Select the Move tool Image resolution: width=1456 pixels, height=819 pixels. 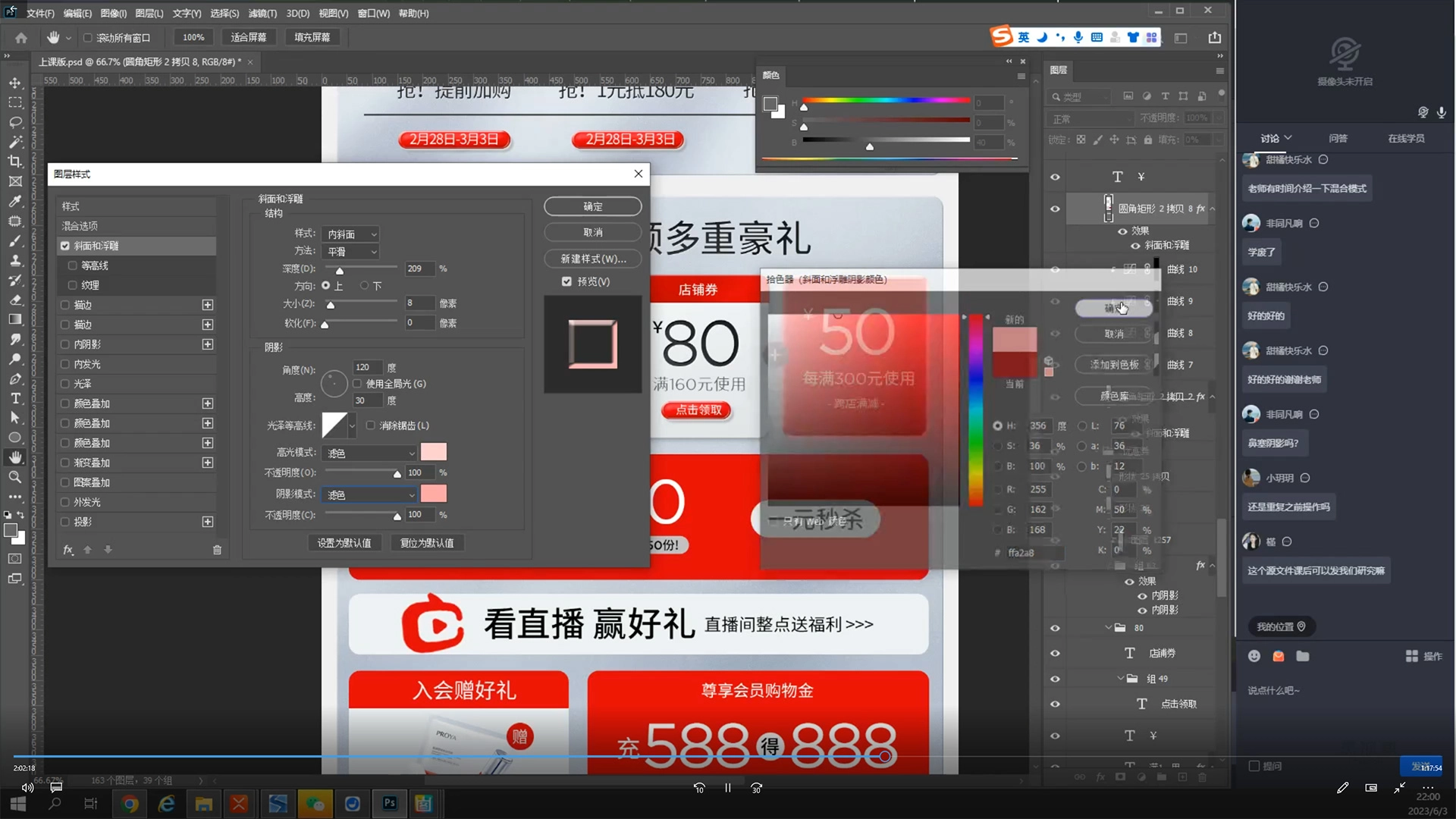[x=15, y=83]
